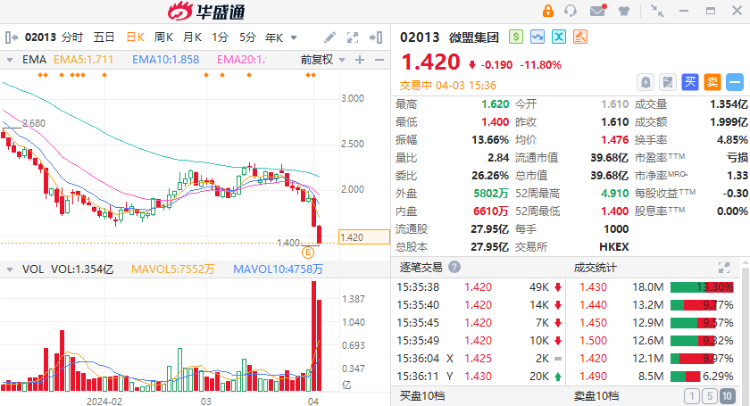Click the 1.420 current price tag on axis
Screen dimensions: 750x406
pyautogui.click(x=364, y=237)
